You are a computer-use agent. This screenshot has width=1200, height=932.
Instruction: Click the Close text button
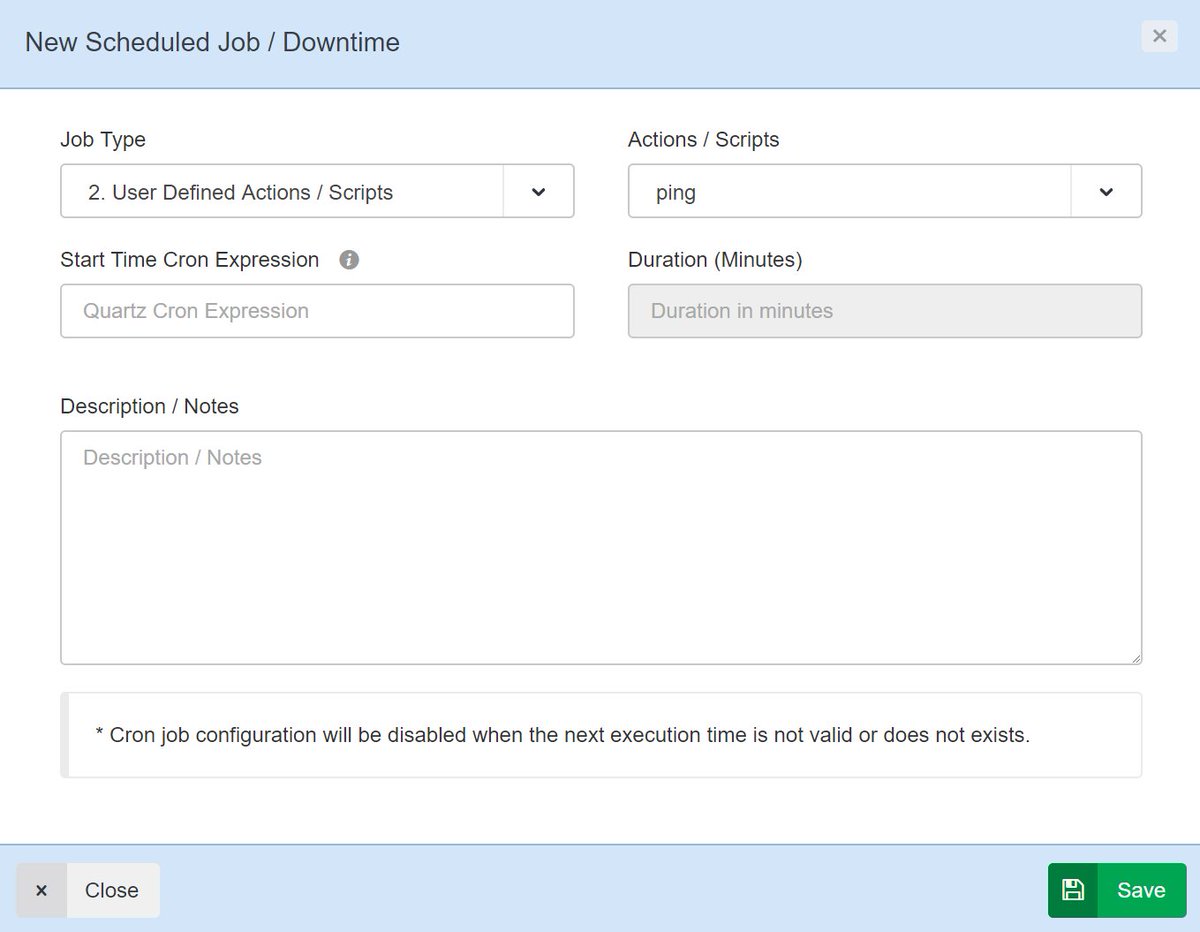(x=111, y=890)
